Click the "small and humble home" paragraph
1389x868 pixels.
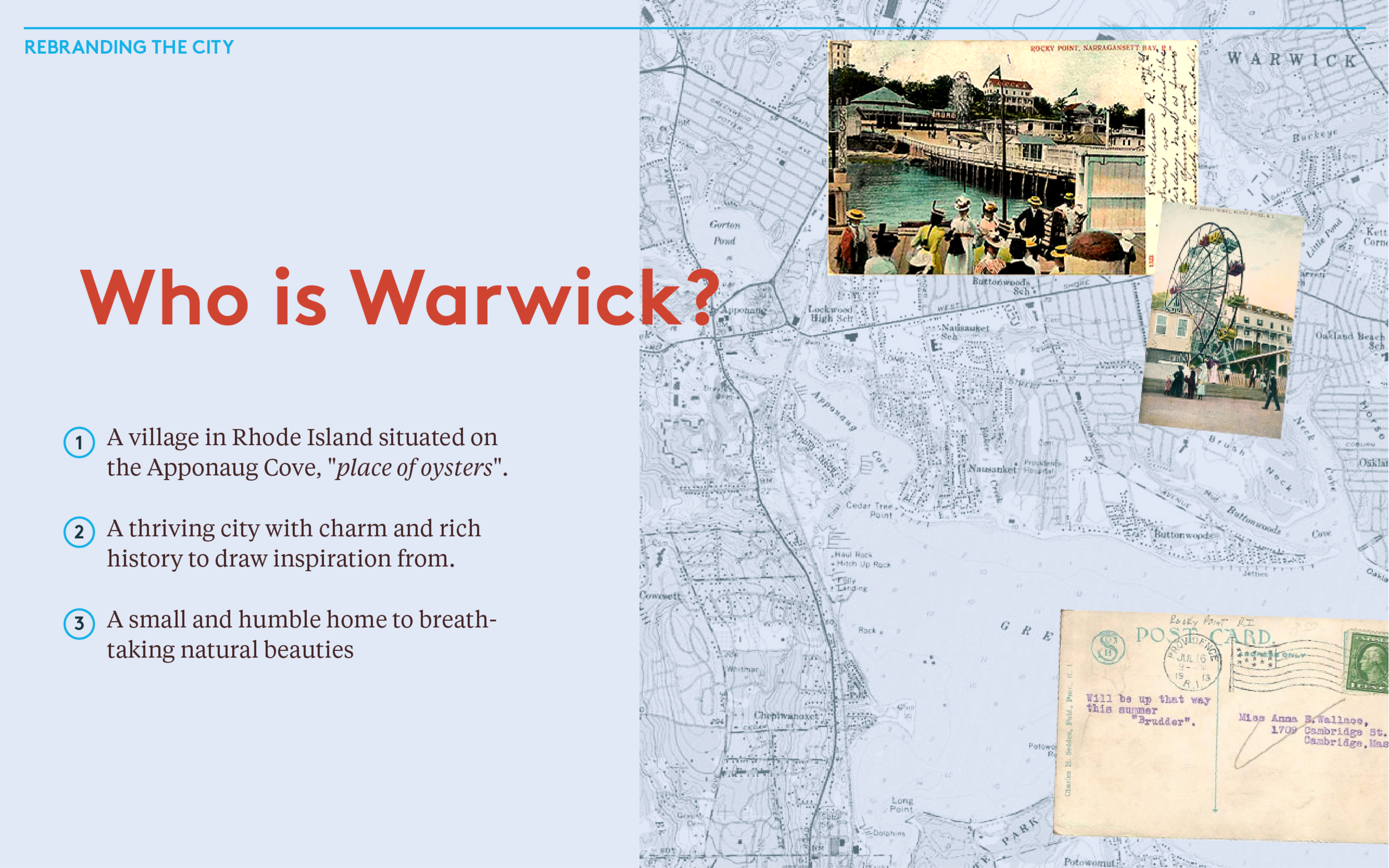[301, 634]
